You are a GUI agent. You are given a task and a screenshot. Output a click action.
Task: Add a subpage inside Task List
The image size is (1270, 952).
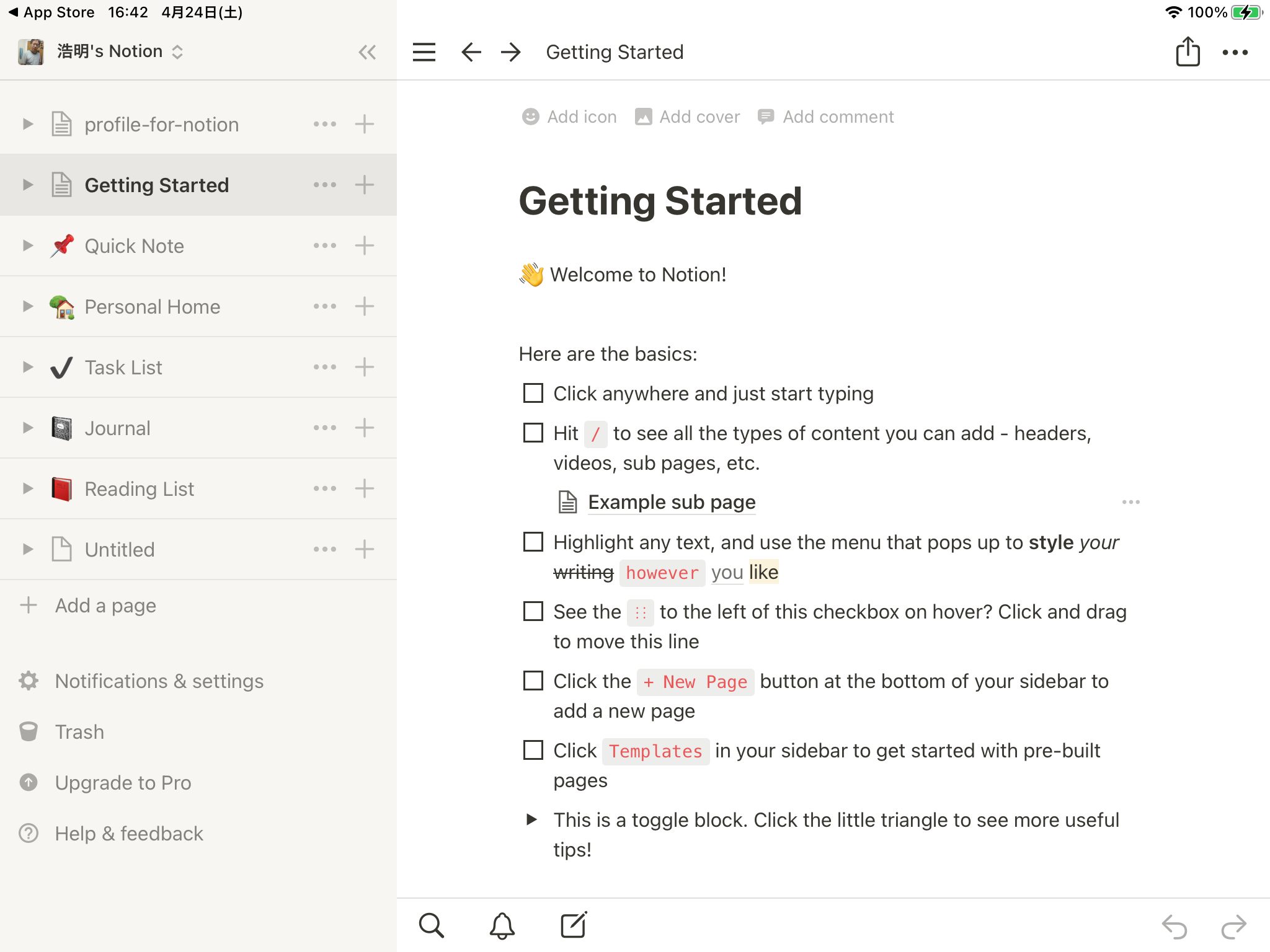tap(365, 367)
